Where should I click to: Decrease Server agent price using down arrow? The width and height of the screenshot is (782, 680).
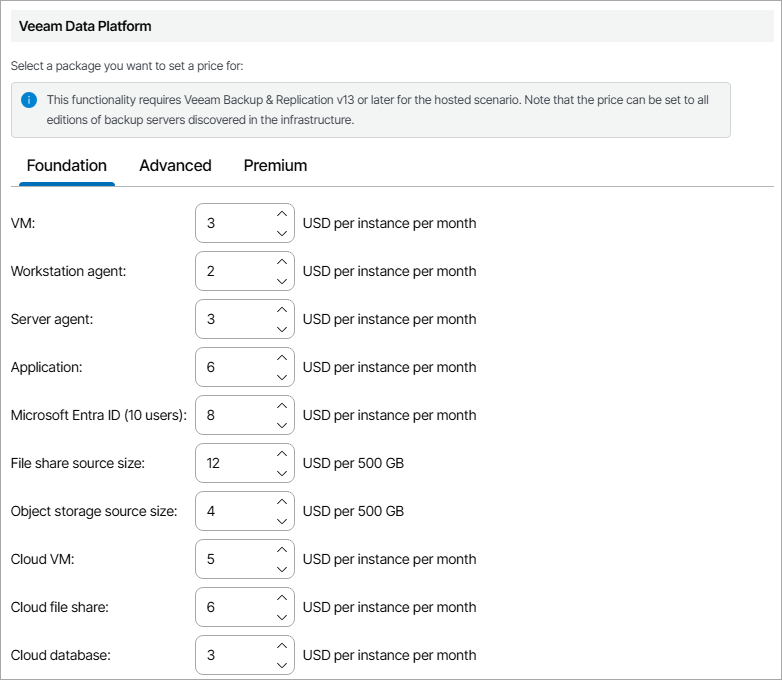pos(281,330)
